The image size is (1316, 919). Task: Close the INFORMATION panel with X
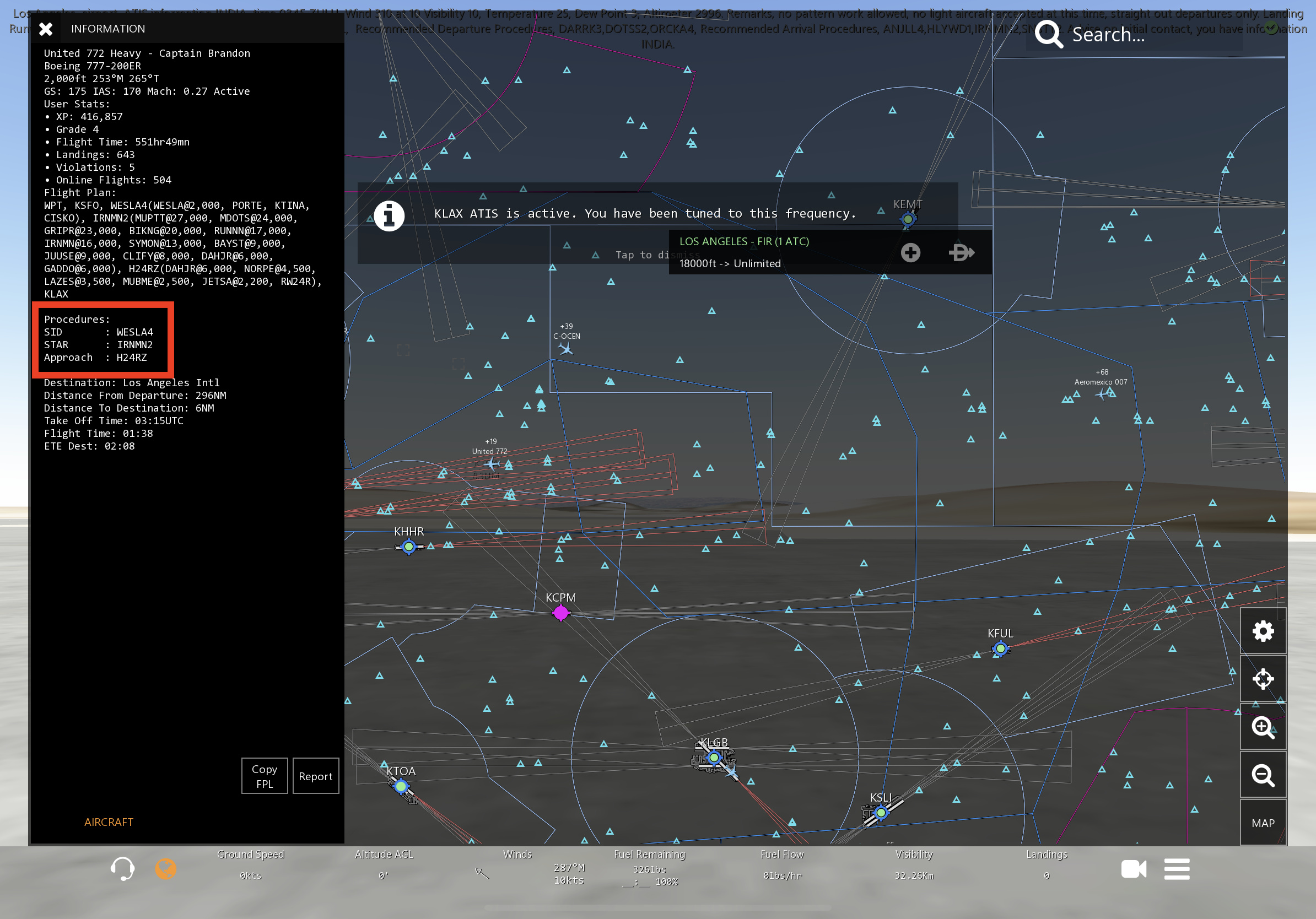[x=46, y=29]
